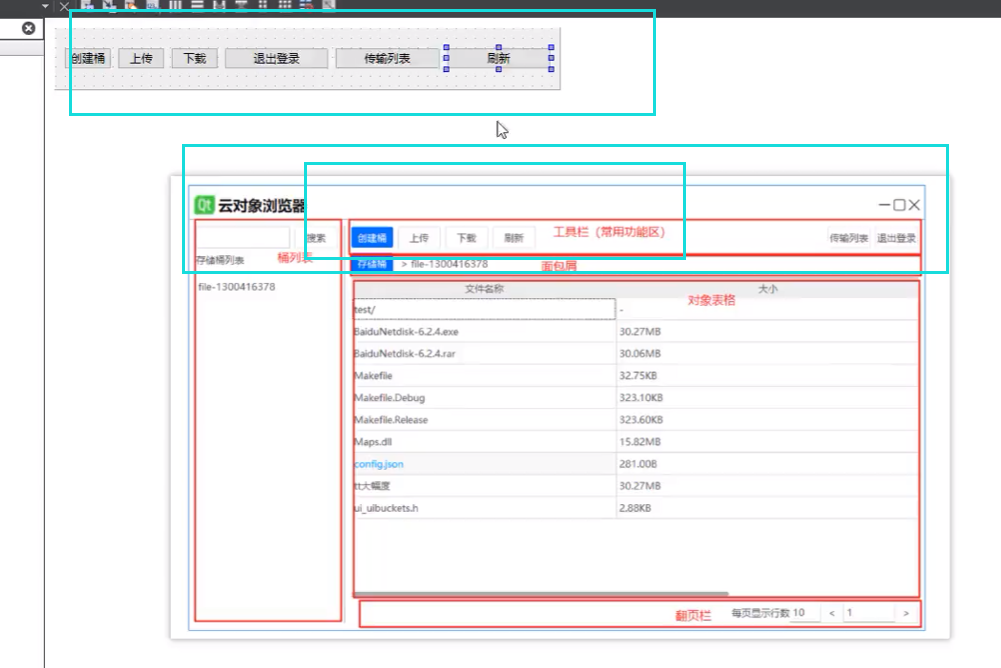Select the BaiduNetdisk-6.2.4.rar row
1001x668 pixels.
click(x=636, y=353)
